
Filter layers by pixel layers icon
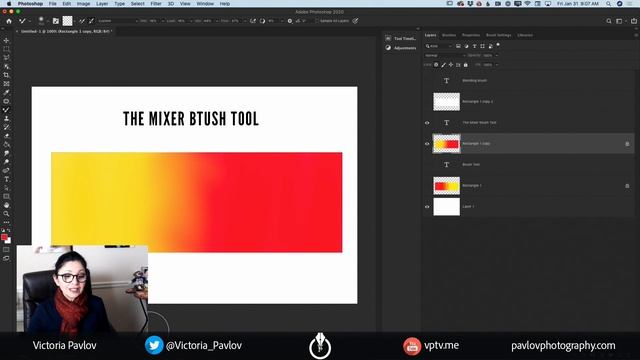458,46
